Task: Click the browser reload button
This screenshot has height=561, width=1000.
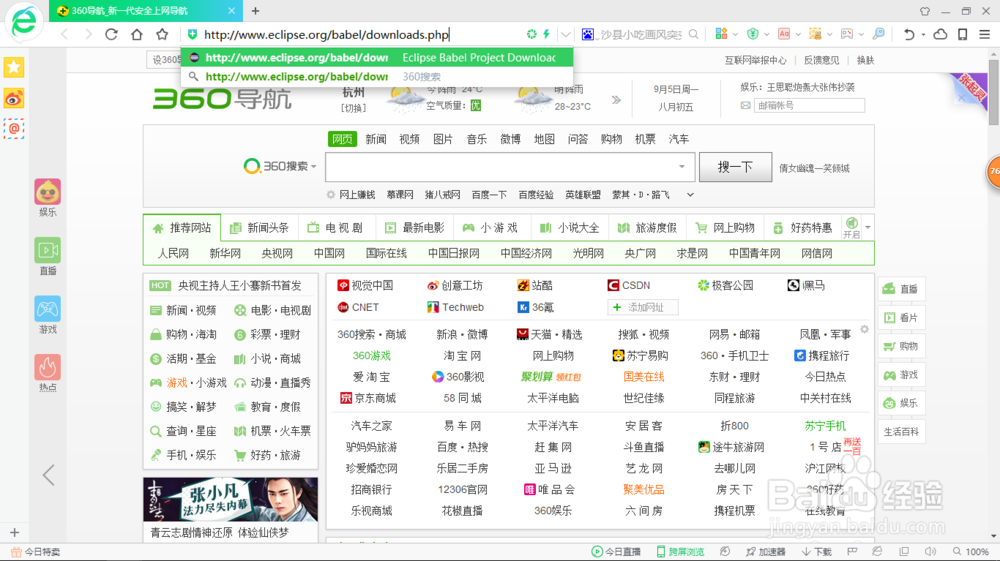Action: [x=112, y=34]
